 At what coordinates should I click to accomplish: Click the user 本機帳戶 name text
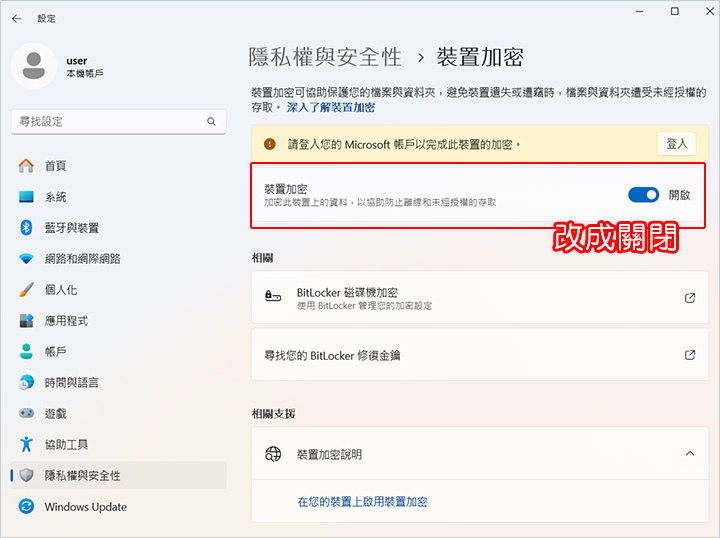click(x=85, y=67)
